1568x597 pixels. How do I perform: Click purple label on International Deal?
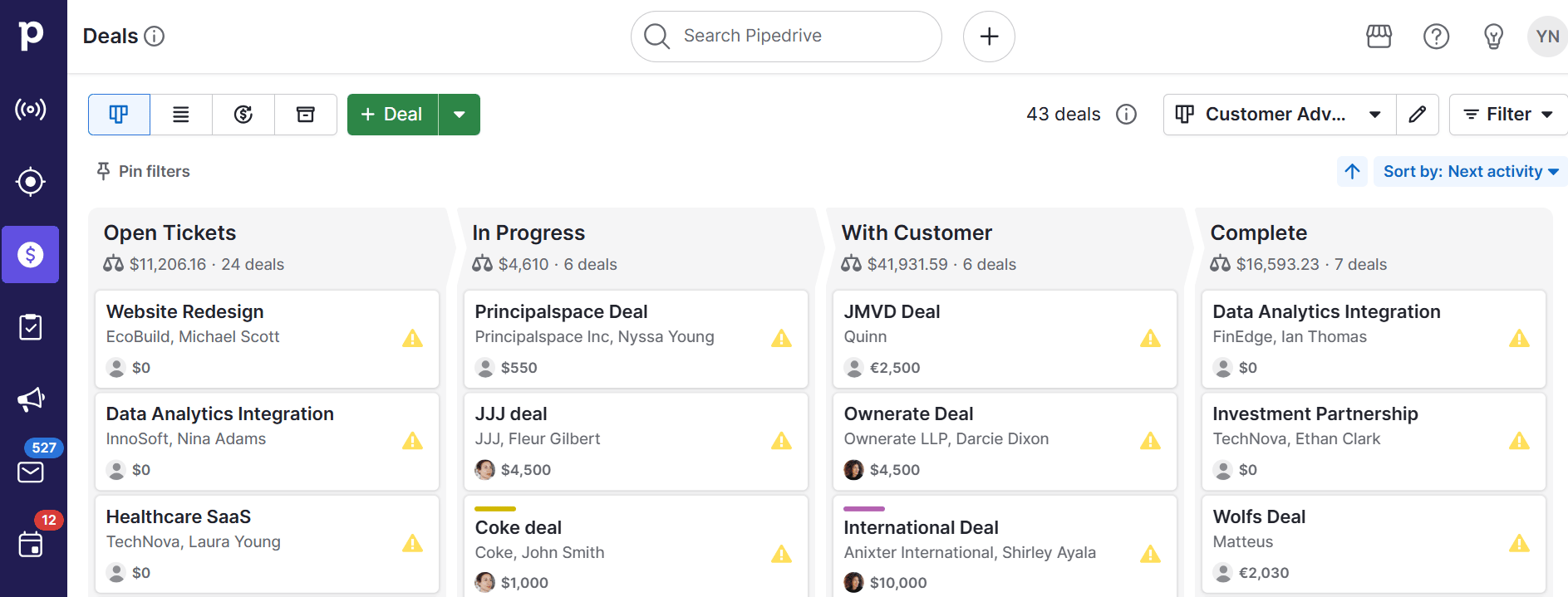864,508
